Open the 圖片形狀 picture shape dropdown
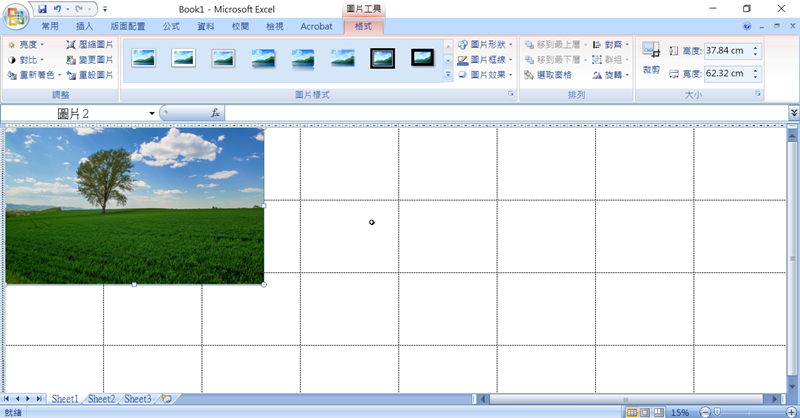This screenshot has width=800, height=418. coord(485,45)
